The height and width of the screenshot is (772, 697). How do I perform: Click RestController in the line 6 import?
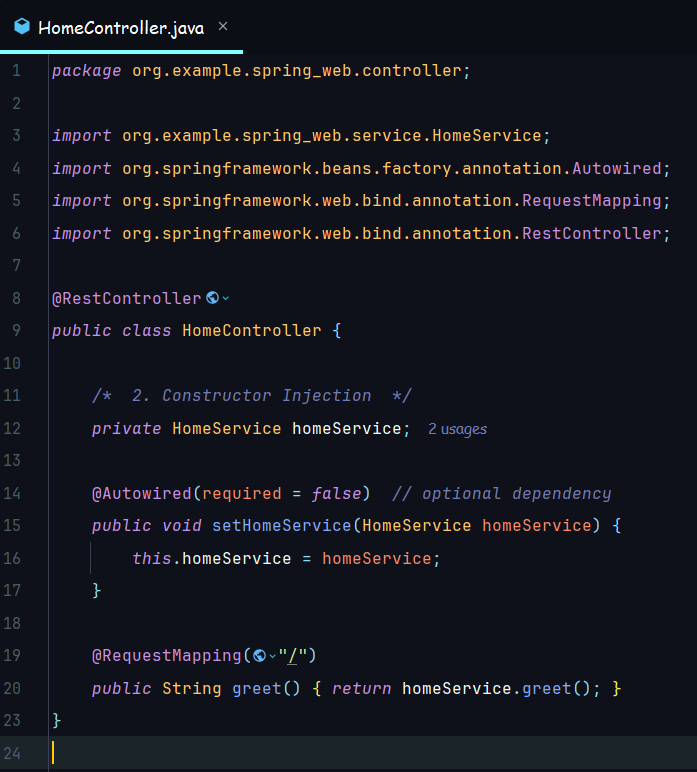pyautogui.click(x=591, y=233)
